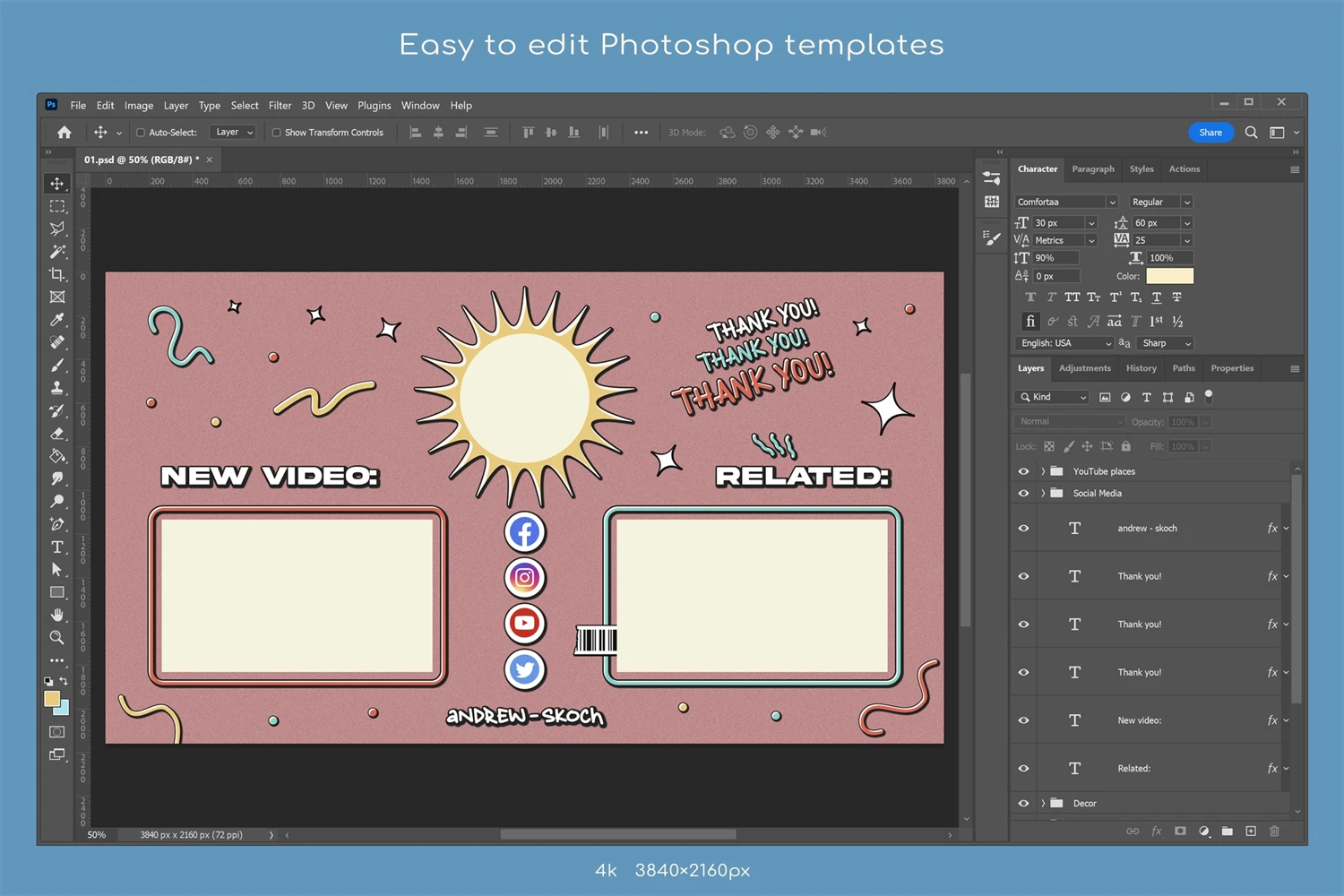Select the New video: text layer

(x=1140, y=720)
